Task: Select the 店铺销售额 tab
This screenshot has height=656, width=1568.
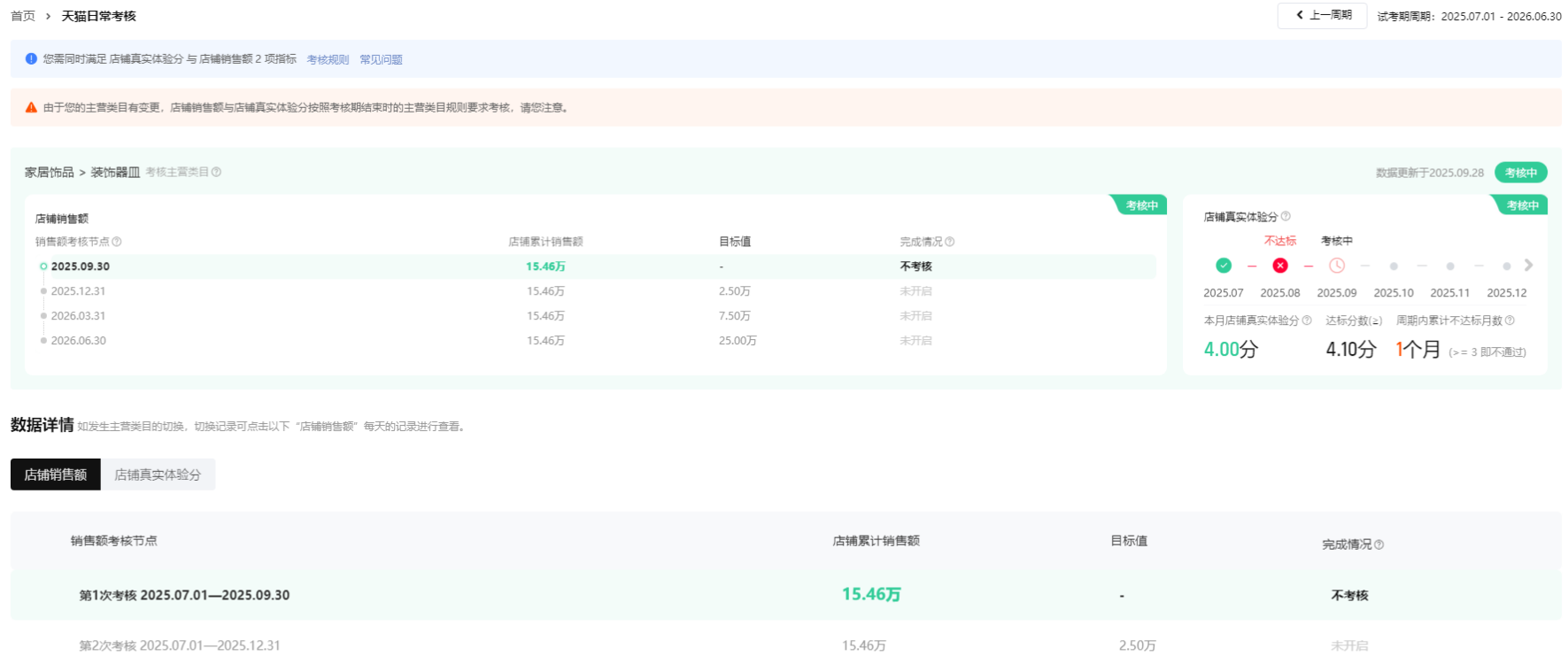Action: point(55,475)
